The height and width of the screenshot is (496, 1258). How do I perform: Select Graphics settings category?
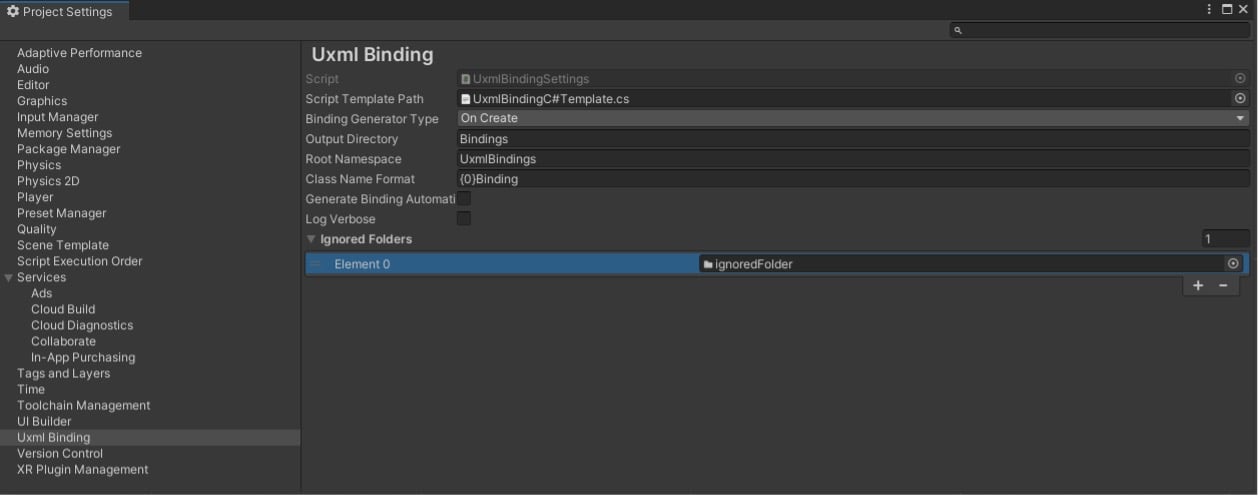coord(42,101)
